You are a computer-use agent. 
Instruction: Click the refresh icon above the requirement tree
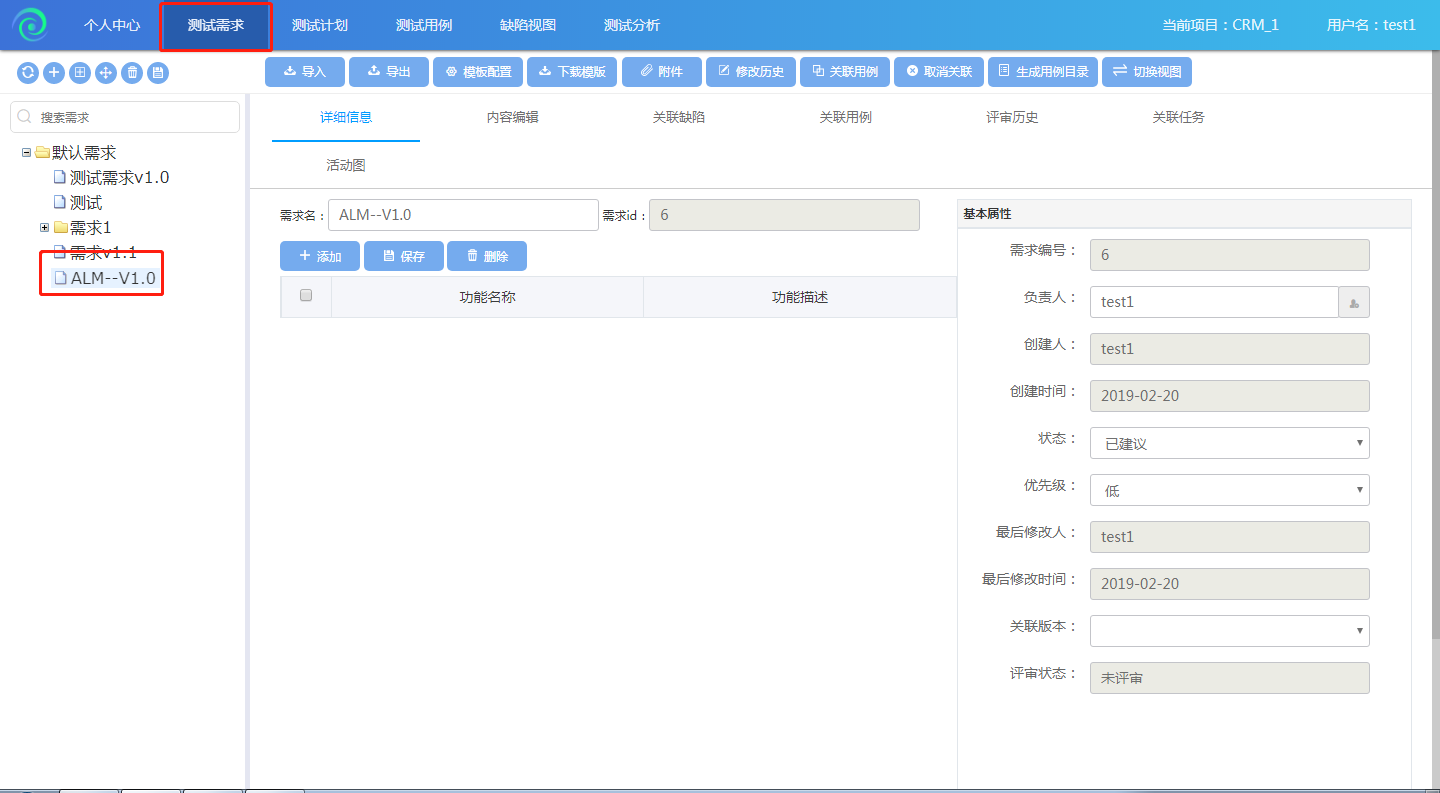point(28,72)
